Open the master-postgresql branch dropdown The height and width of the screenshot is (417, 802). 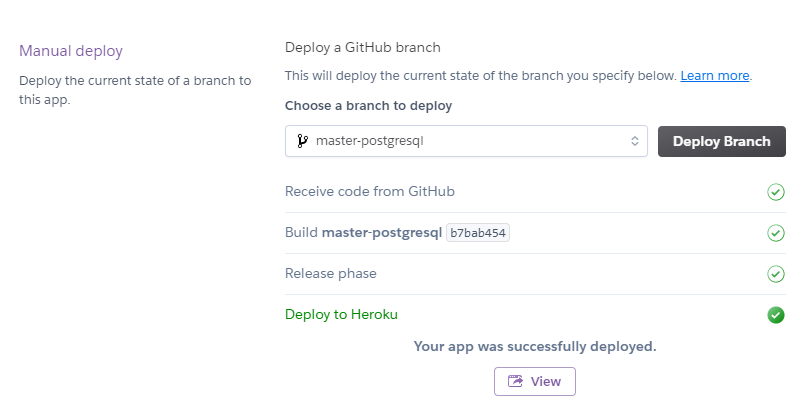click(465, 141)
